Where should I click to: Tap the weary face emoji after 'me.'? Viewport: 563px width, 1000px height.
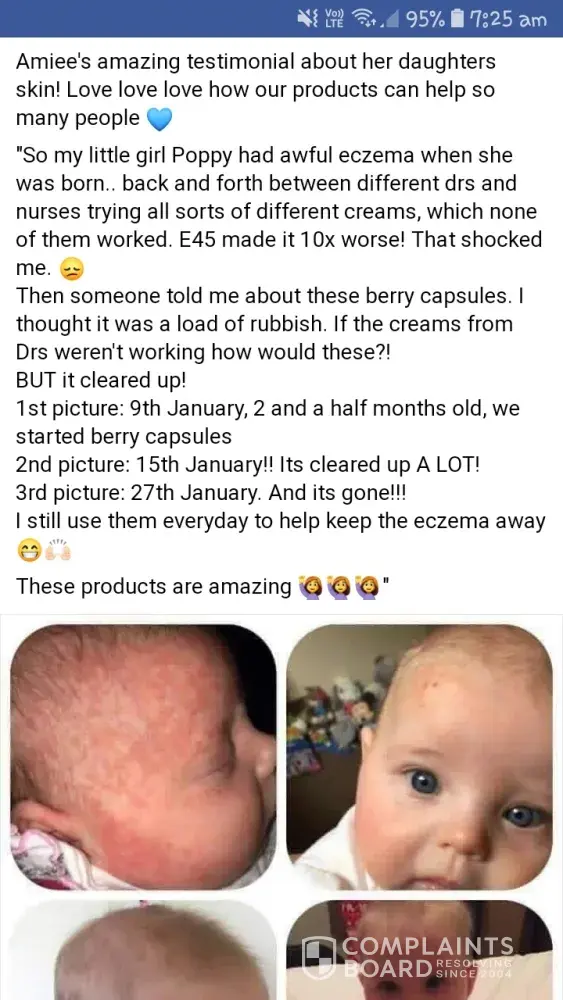coord(71,270)
